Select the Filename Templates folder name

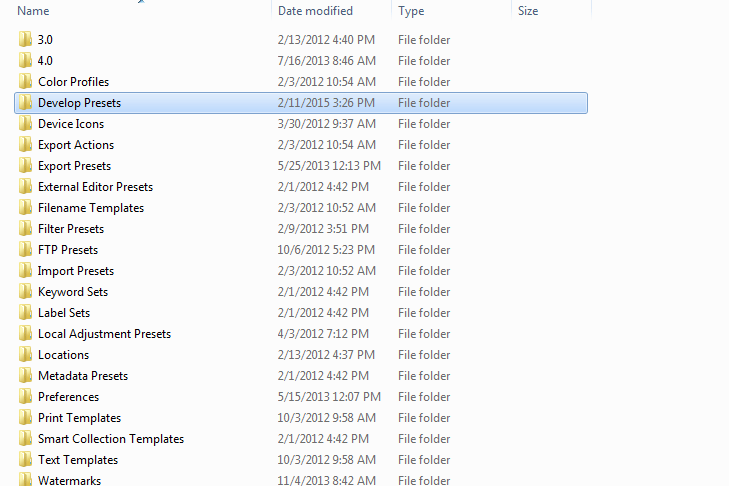pyautogui.click(x=91, y=208)
